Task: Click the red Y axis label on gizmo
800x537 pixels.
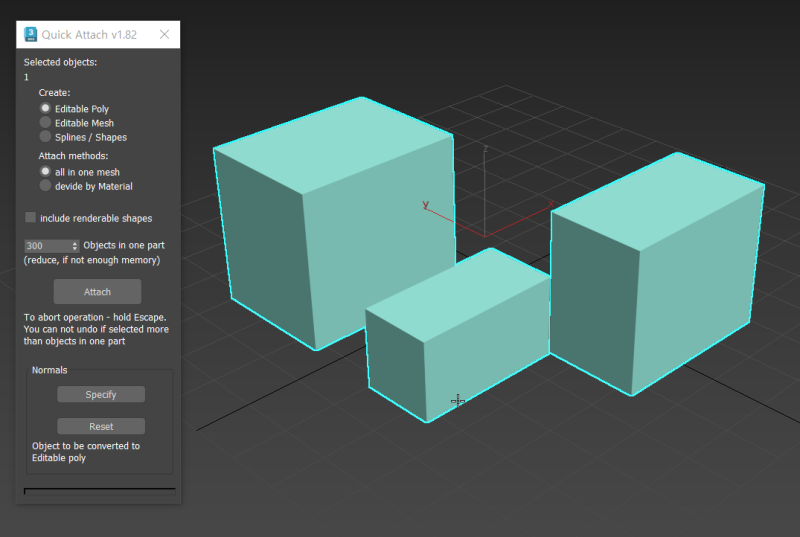Action: point(425,205)
